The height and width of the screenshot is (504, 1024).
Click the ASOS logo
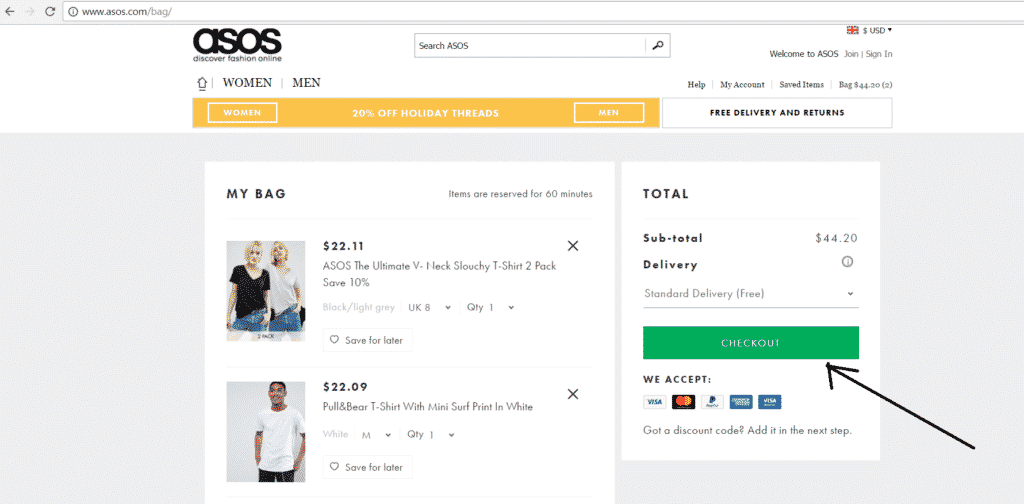click(237, 45)
